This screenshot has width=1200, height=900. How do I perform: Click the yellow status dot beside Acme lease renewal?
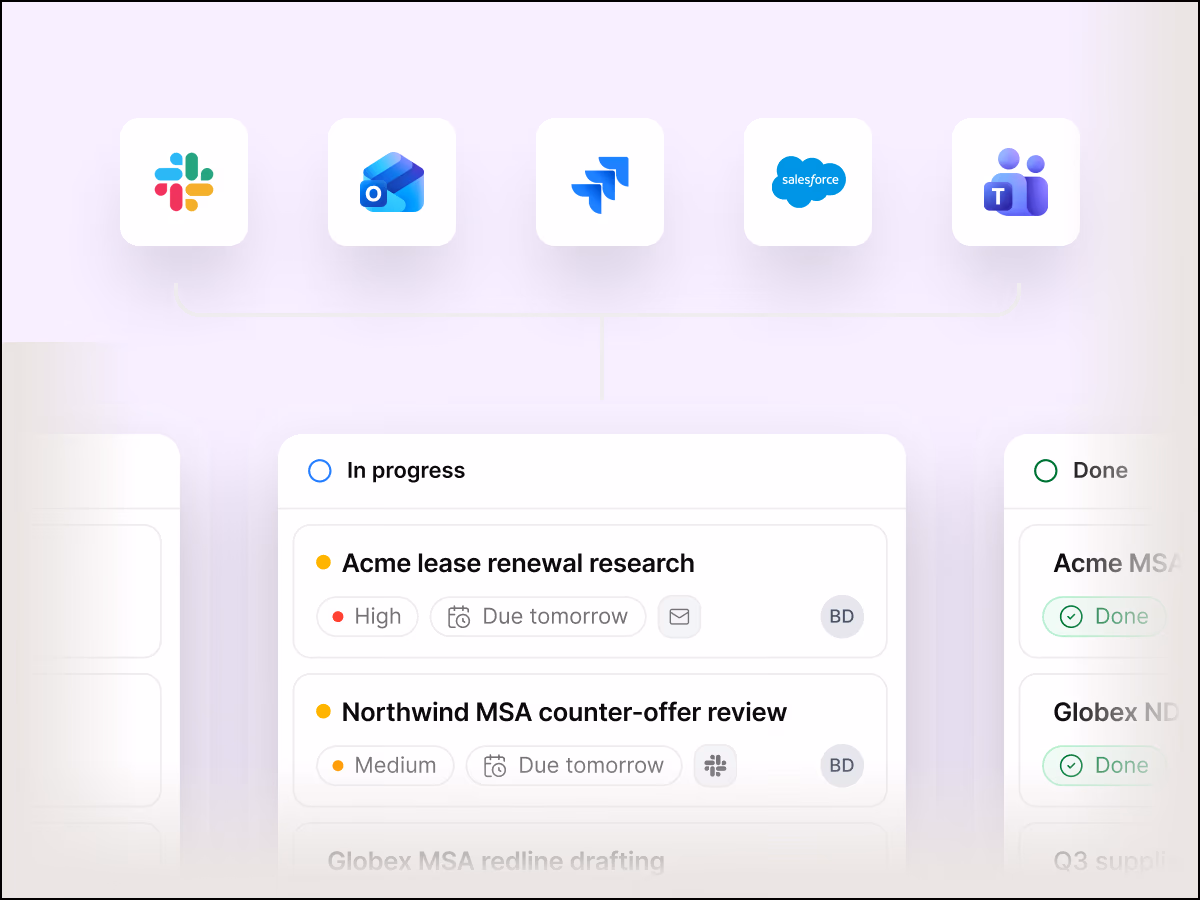[x=323, y=563]
